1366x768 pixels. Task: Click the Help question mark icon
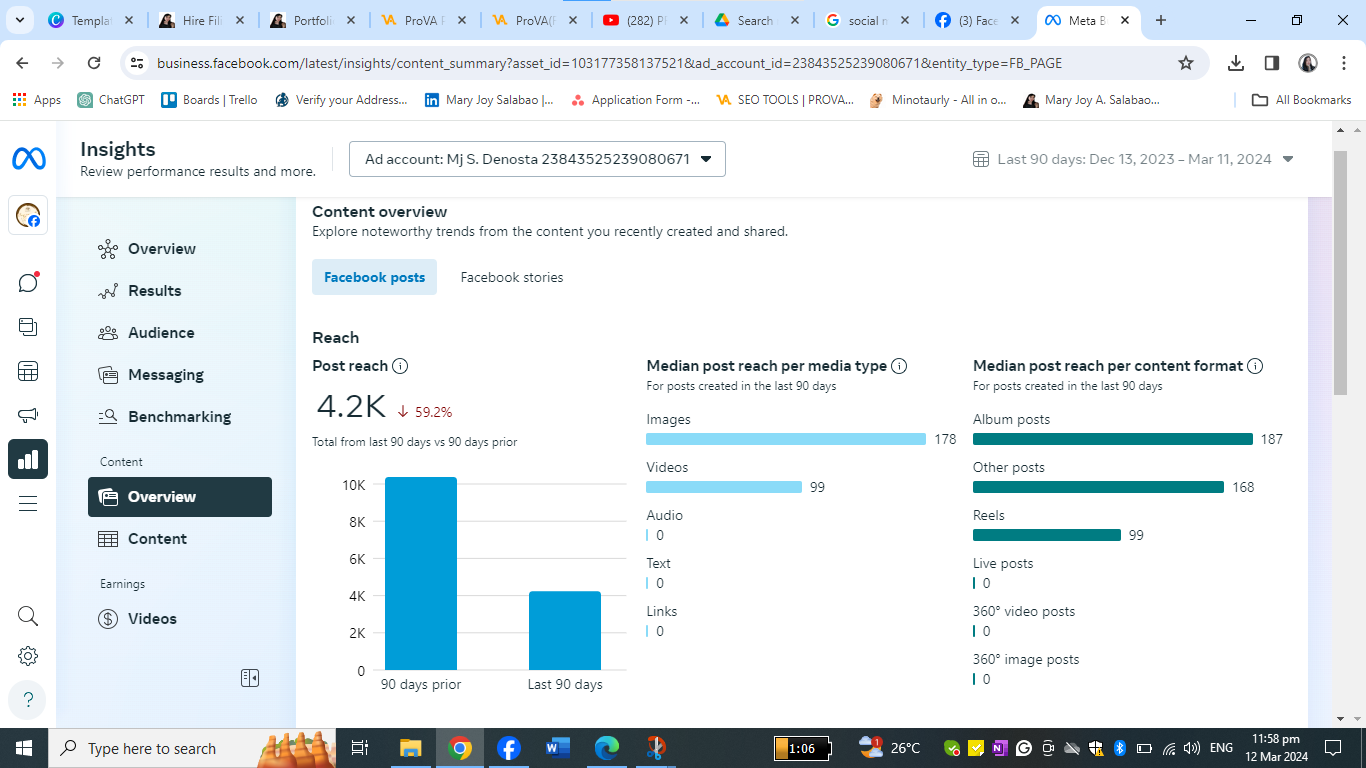[x=28, y=699]
